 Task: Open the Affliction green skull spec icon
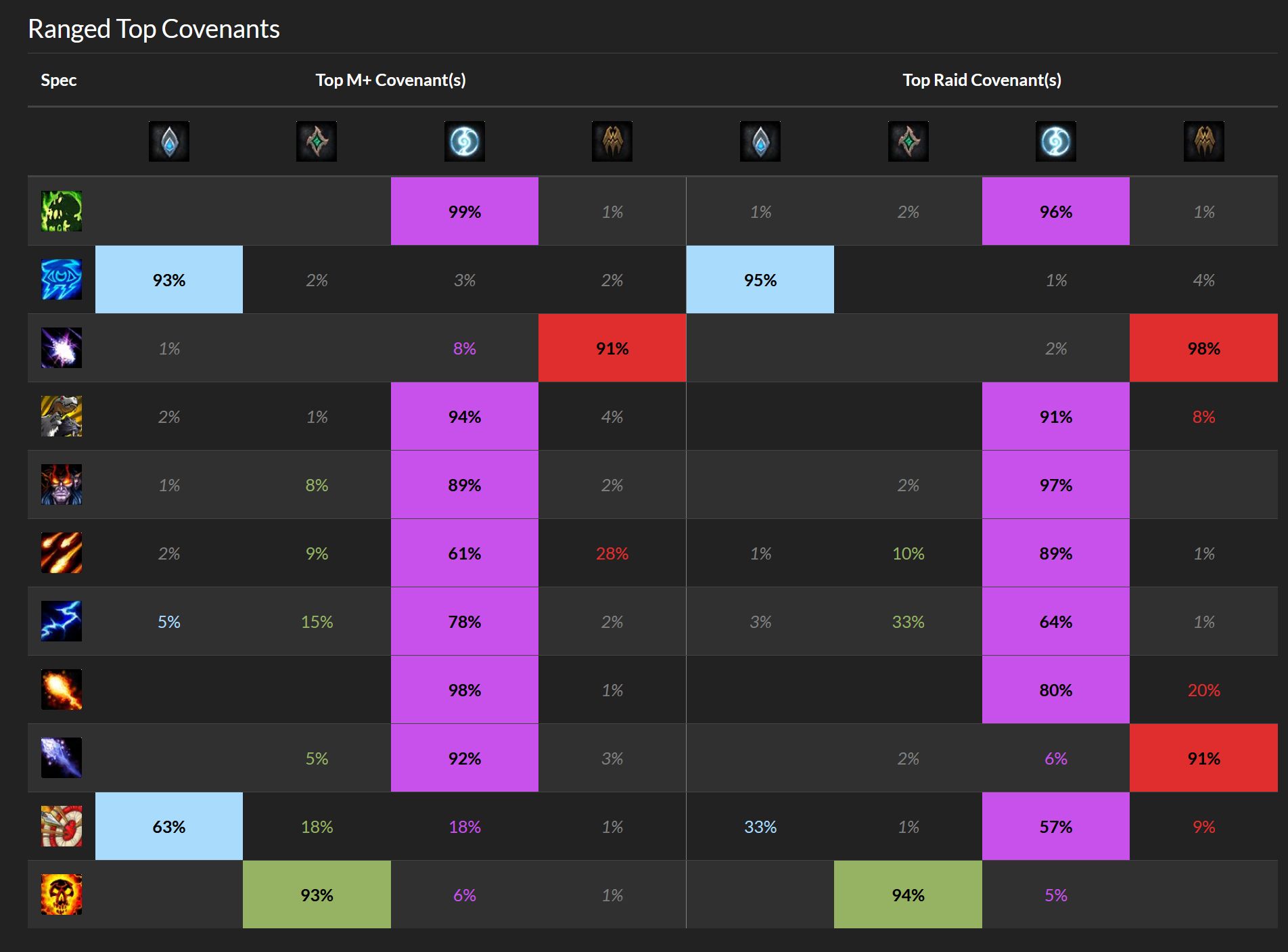coord(62,211)
